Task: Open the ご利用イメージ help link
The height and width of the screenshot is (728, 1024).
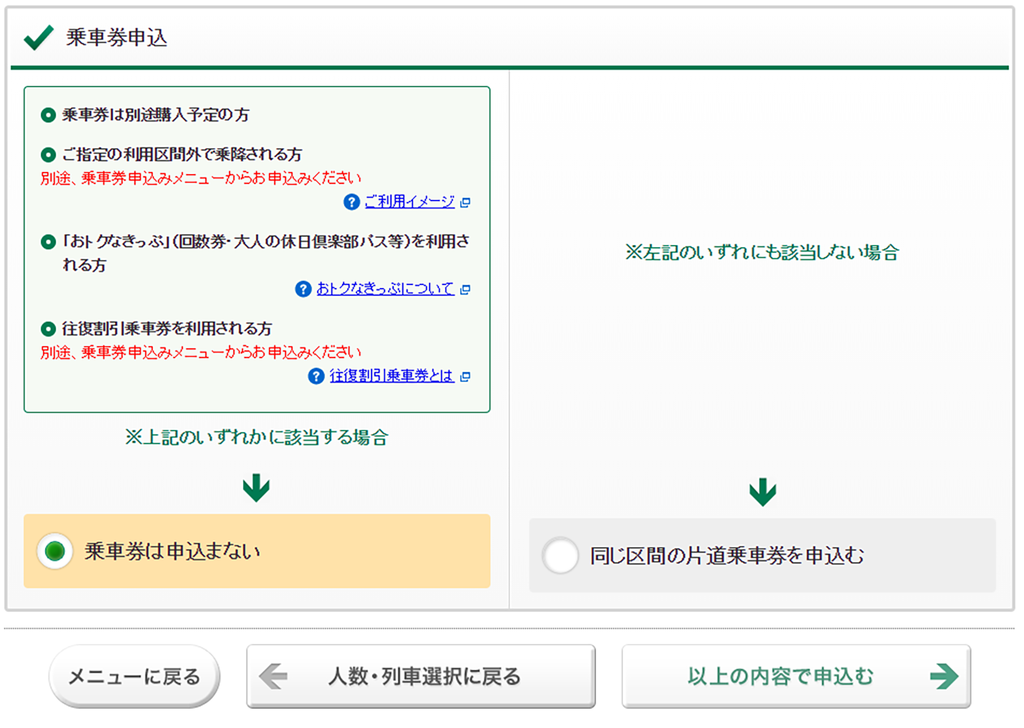Action: [x=409, y=202]
